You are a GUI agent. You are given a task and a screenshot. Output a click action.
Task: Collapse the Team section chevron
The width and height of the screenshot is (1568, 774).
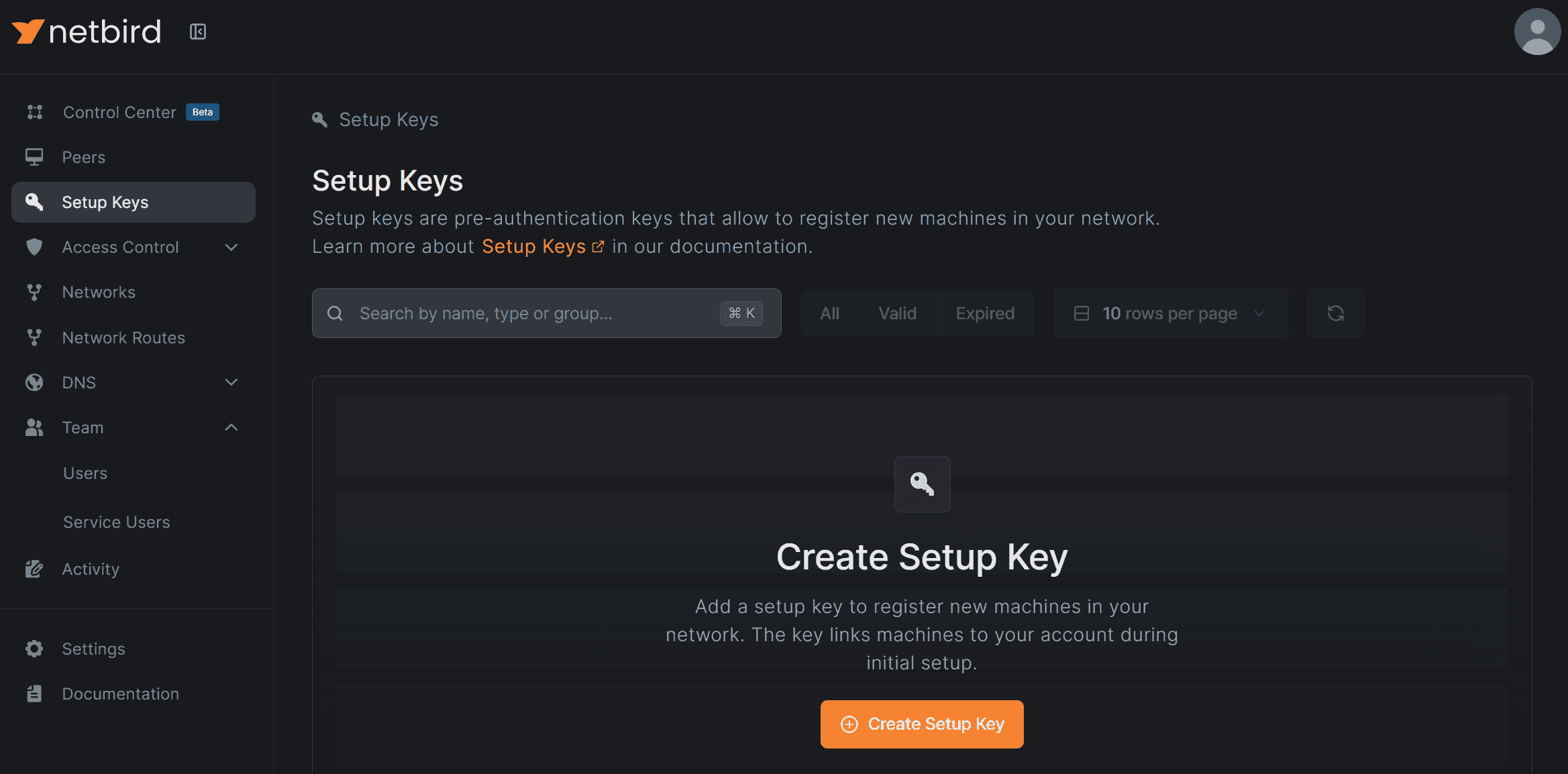[231, 427]
